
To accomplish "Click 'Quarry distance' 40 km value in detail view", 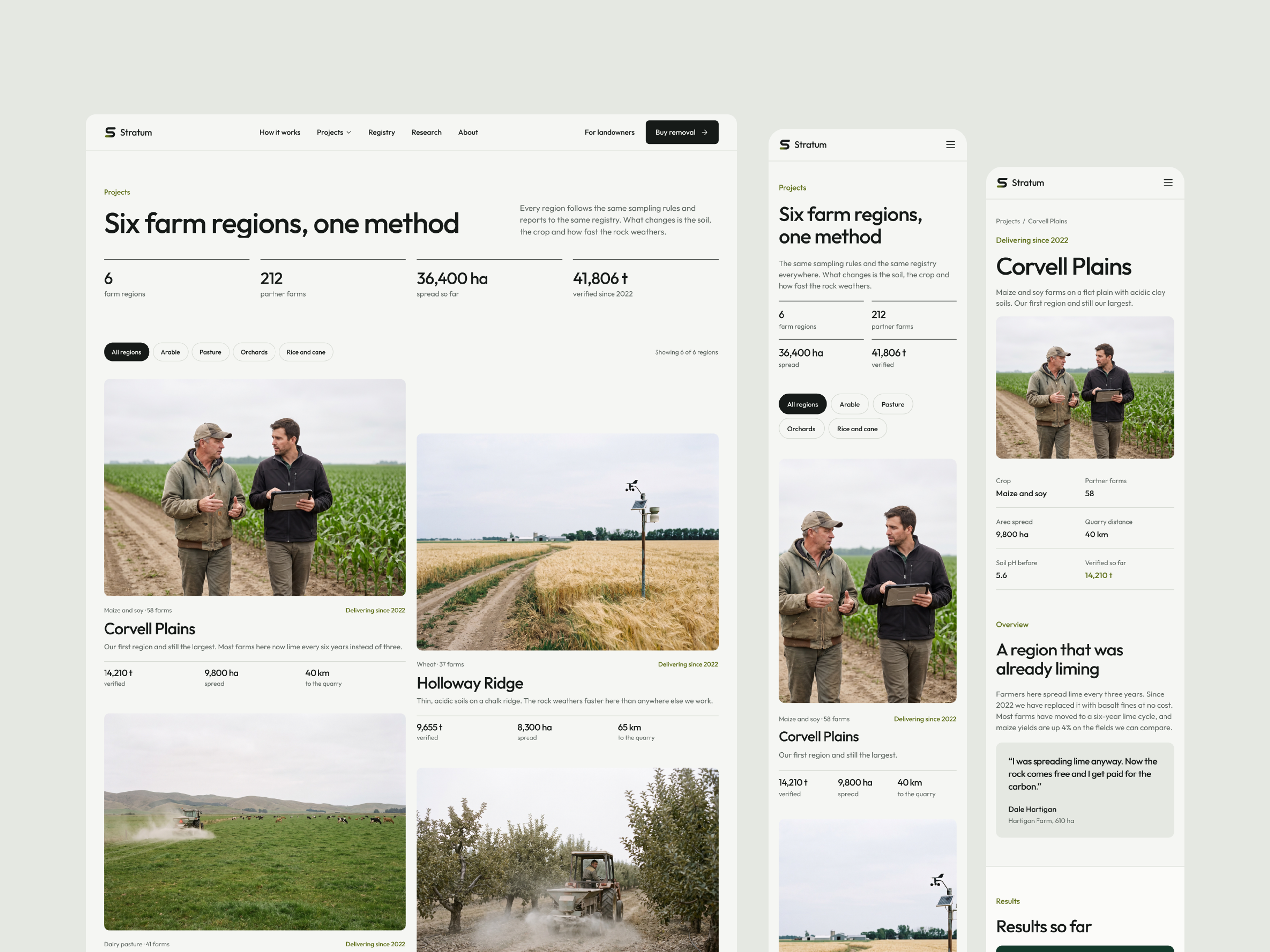I will (1096, 535).
